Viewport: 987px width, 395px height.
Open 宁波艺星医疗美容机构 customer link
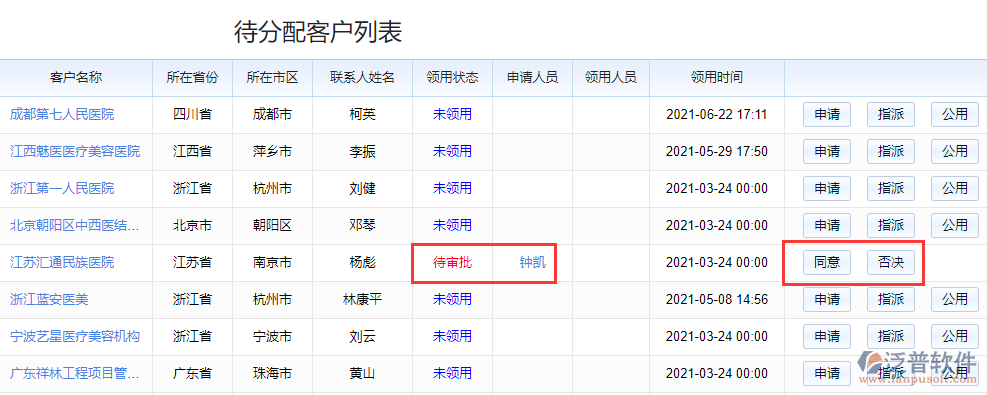pos(75,337)
